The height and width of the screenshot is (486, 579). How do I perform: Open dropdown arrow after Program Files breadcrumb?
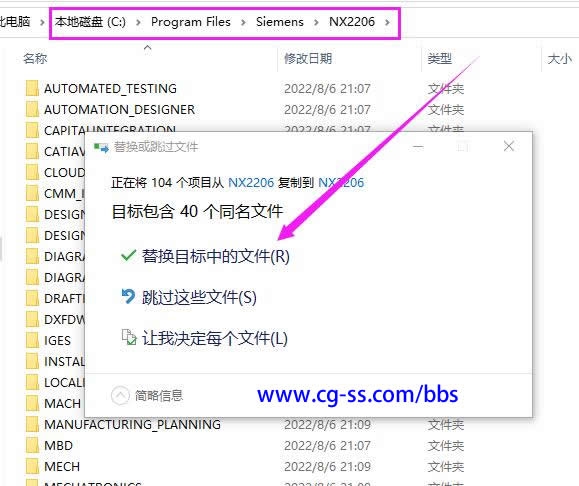click(x=243, y=22)
